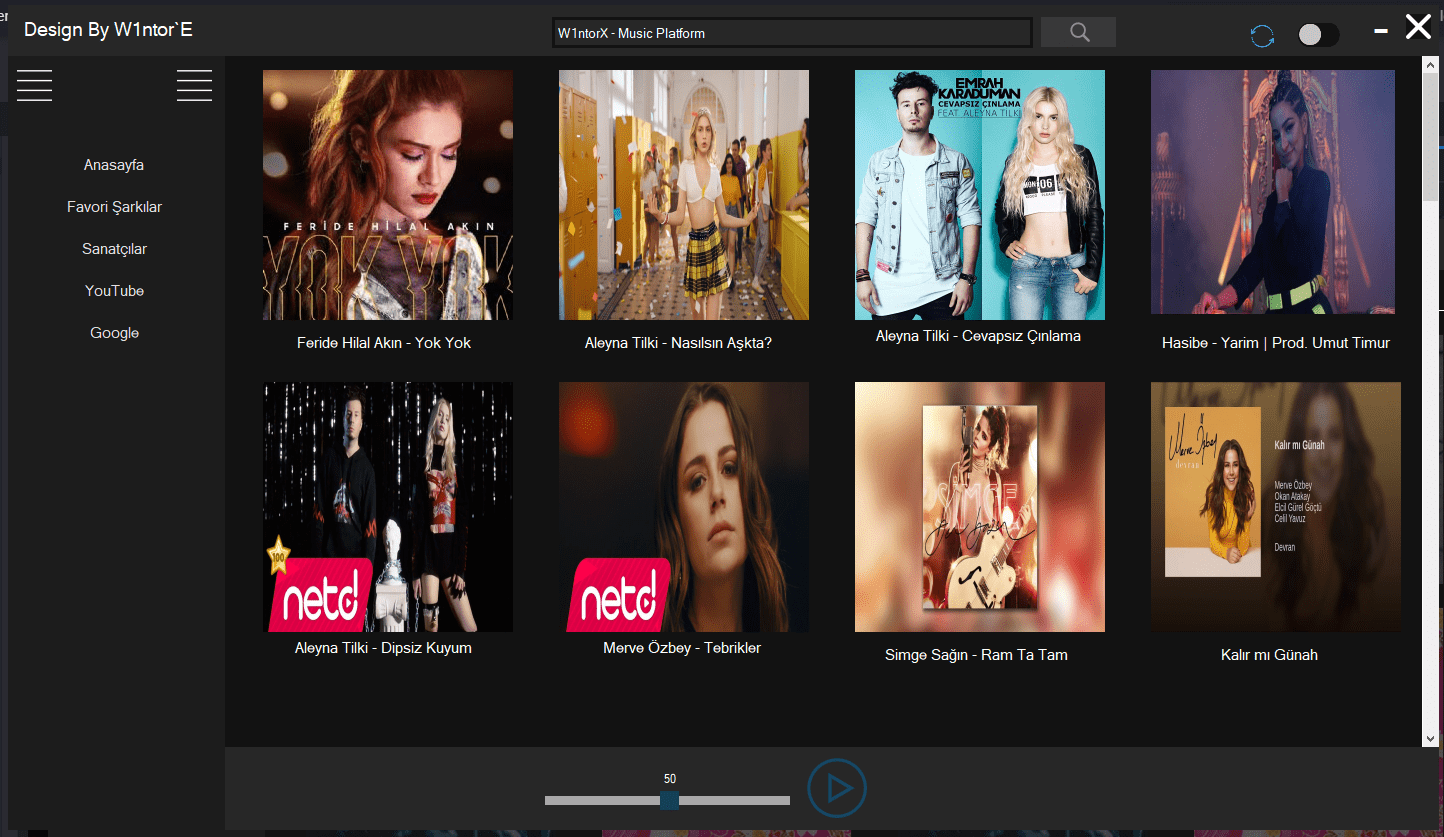
Task: Open Favori Şarkılar from the sidebar
Action: [x=114, y=207]
